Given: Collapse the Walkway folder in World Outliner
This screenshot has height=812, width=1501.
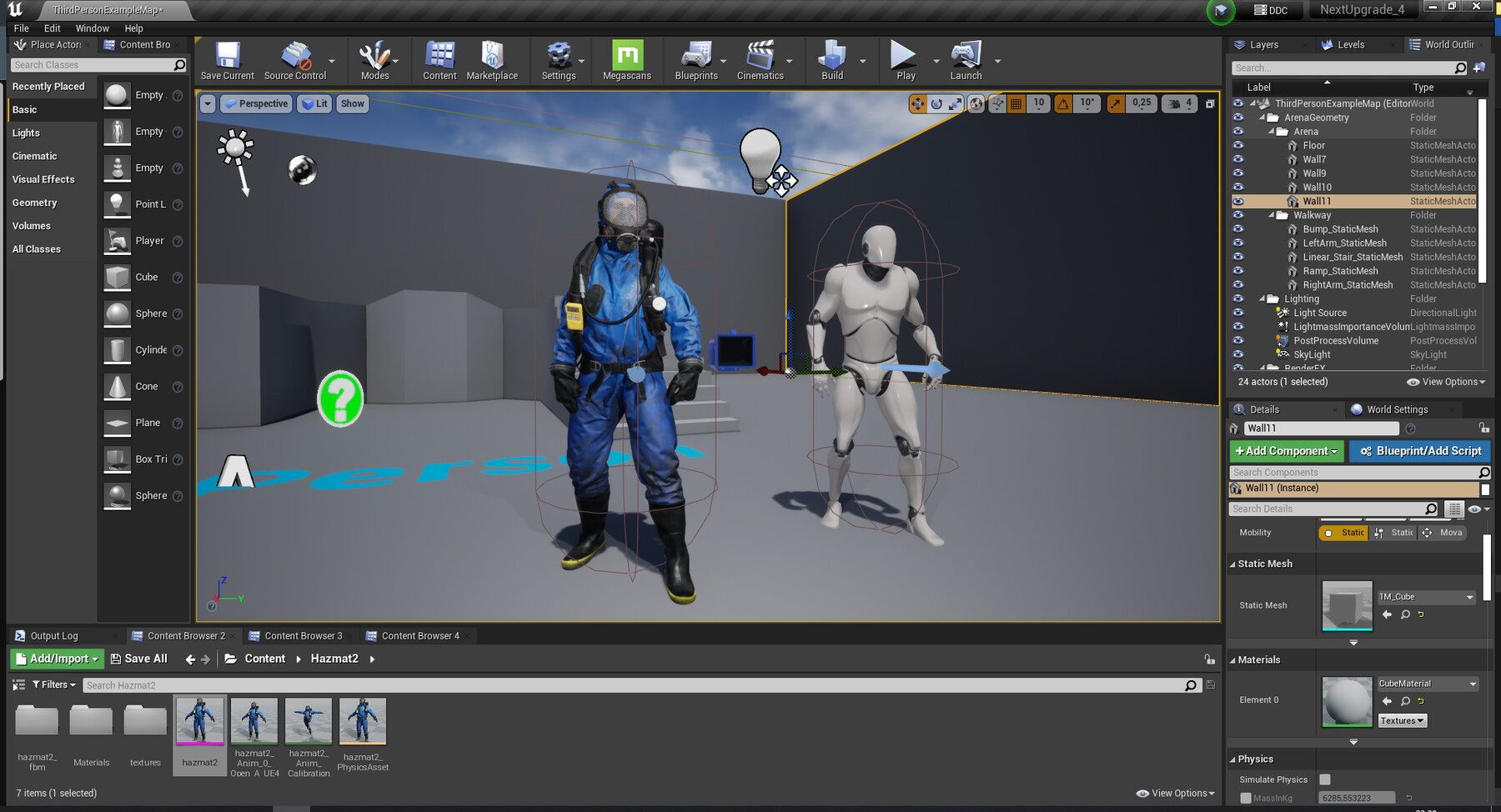Looking at the screenshot, I should [1272, 215].
